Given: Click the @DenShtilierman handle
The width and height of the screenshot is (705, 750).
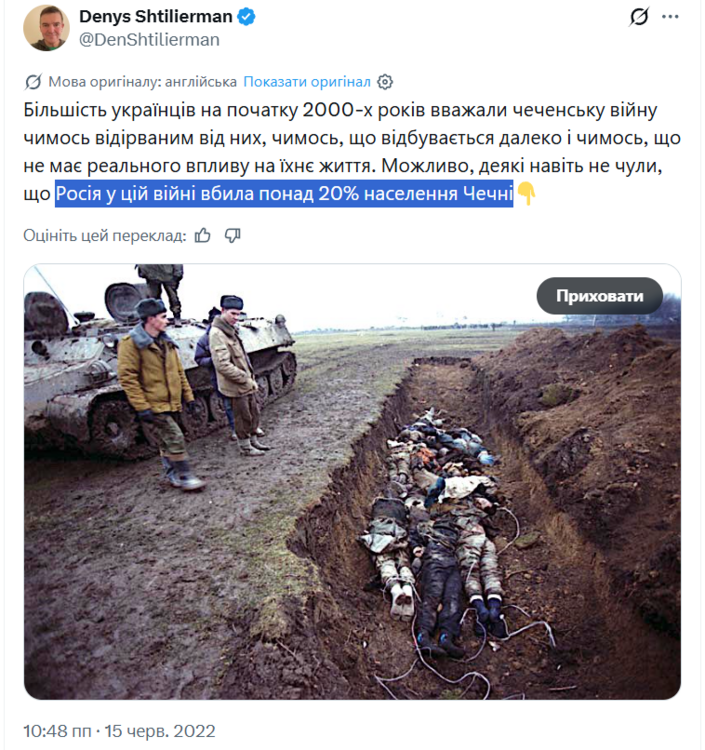Looking at the screenshot, I should coord(149,40).
